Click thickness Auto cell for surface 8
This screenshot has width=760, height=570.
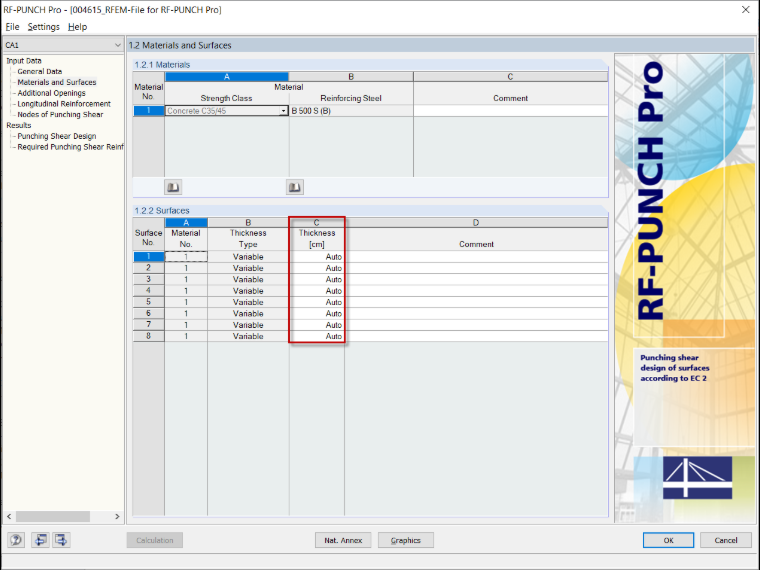tap(317, 336)
